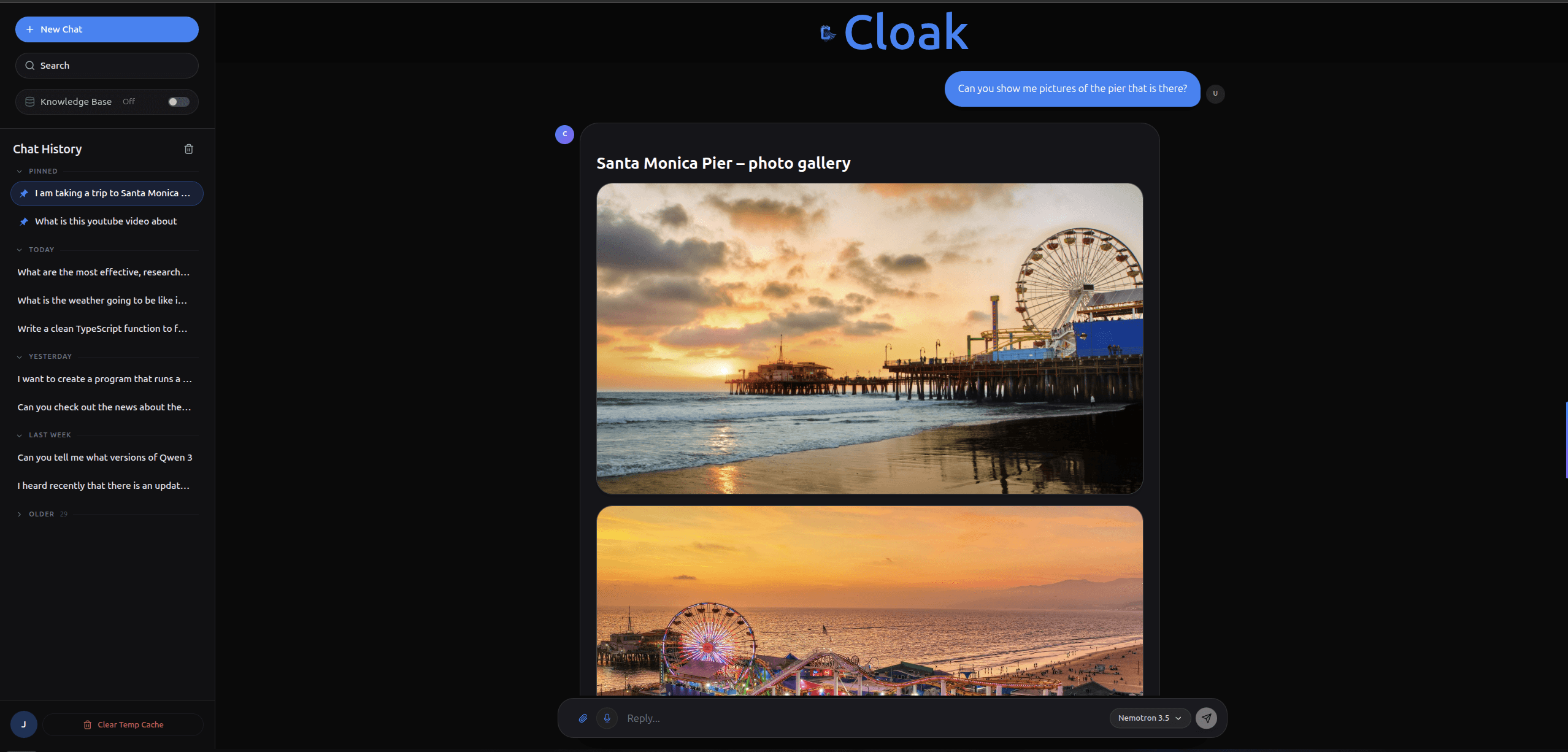Click the U user avatar beside the message
1568x752 pixels.
[x=1215, y=94]
